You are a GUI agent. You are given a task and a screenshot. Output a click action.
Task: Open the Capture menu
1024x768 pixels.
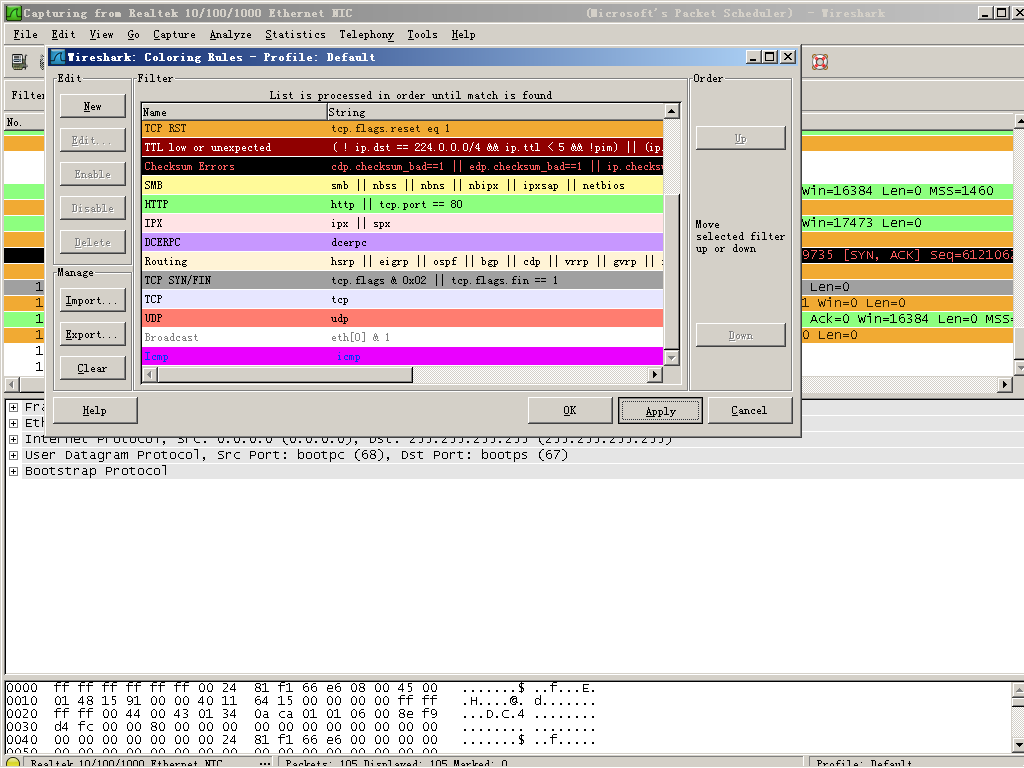(174, 35)
